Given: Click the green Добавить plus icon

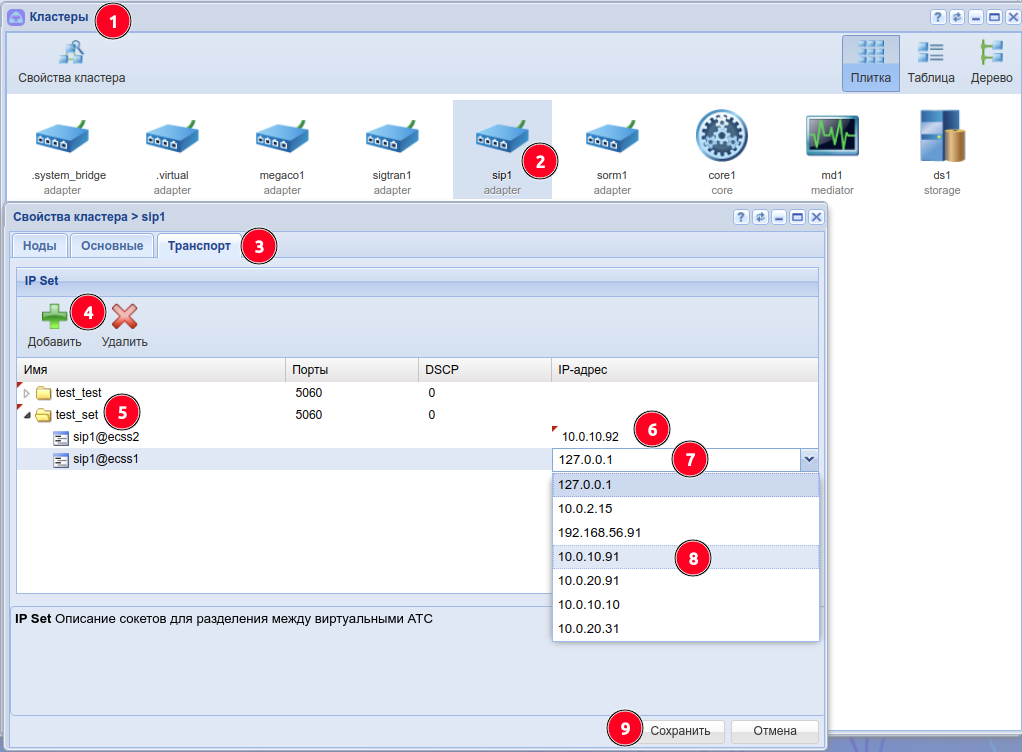Looking at the screenshot, I should [x=54, y=318].
